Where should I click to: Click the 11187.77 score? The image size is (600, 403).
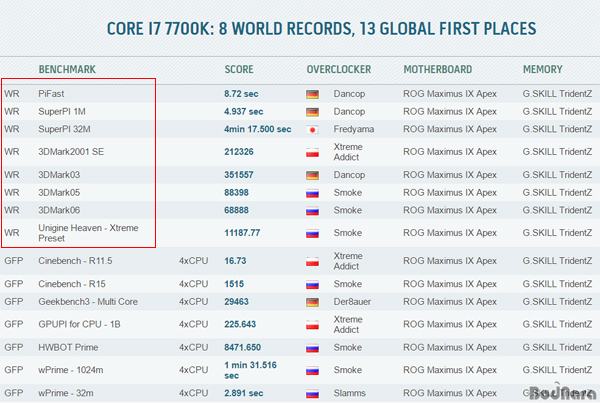[242, 233]
